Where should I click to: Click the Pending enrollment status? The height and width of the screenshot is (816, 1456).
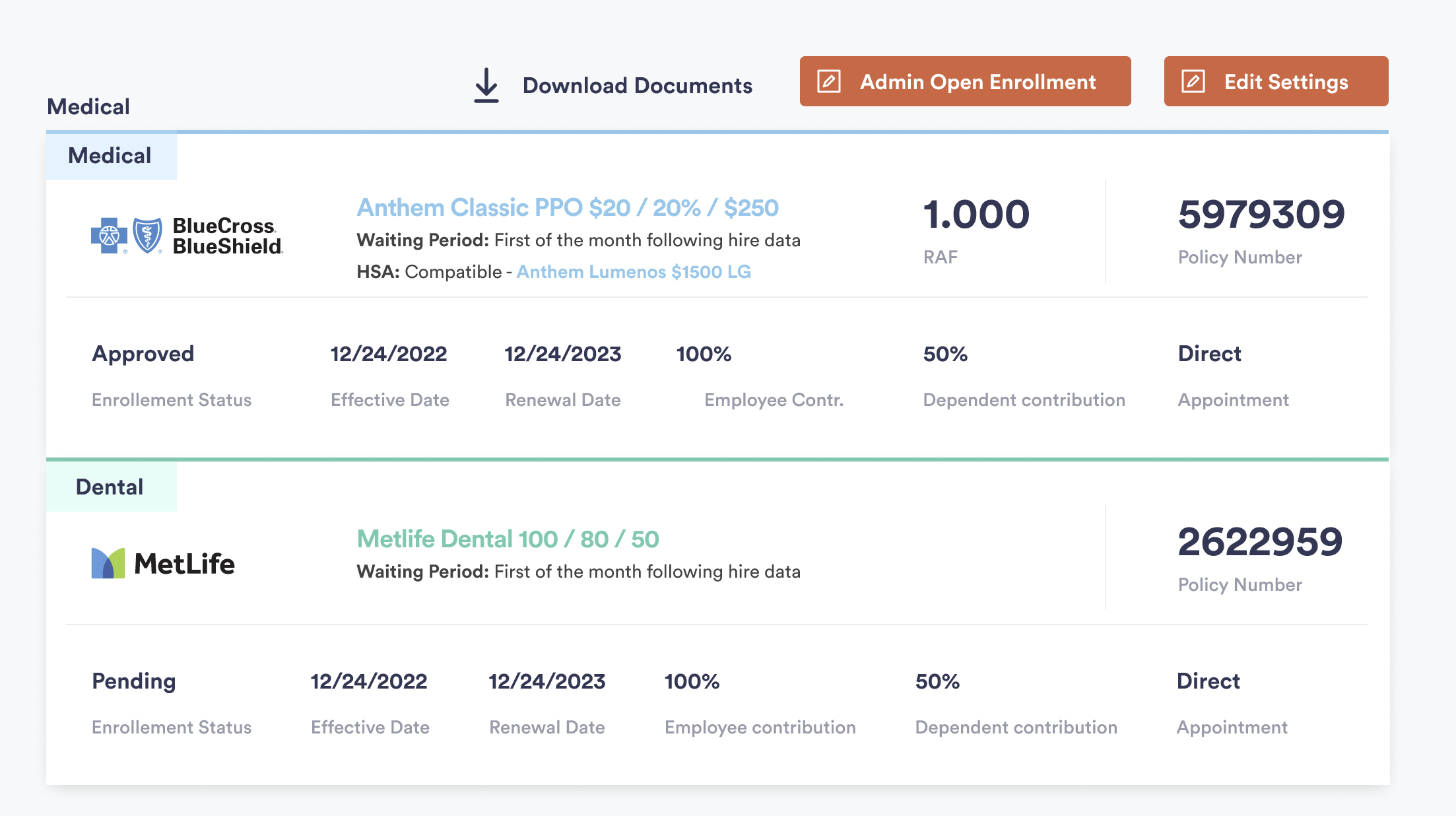[133, 681]
